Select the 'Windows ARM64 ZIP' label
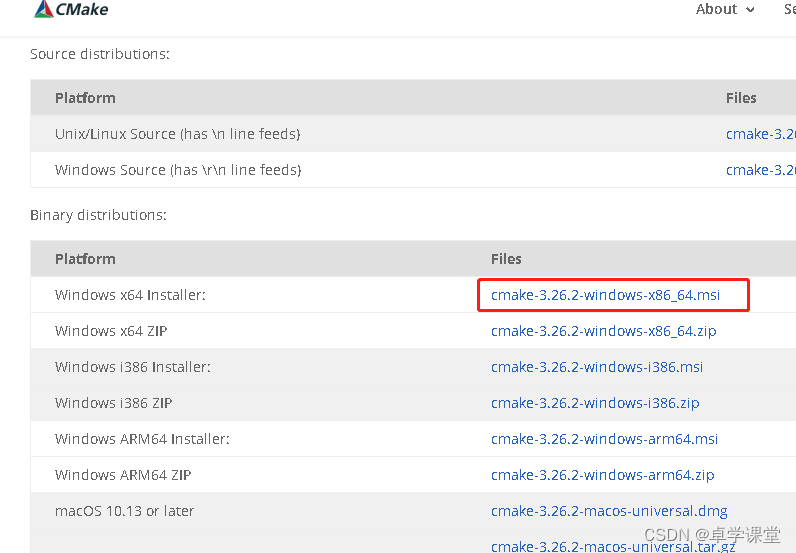Viewport: 796px width, 553px height. point(123,475)
